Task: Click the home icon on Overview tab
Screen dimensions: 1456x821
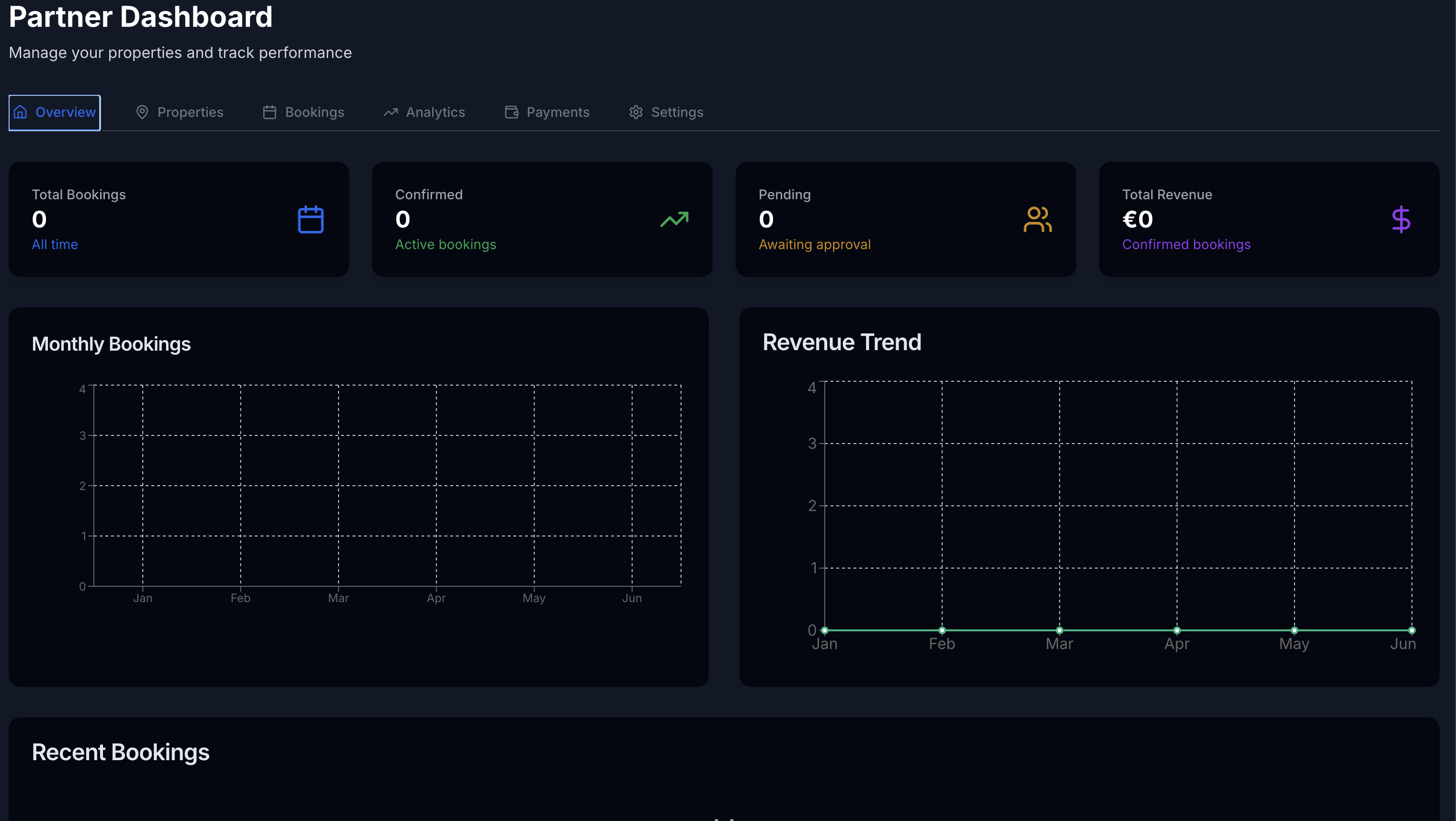Action: (20, 112)
